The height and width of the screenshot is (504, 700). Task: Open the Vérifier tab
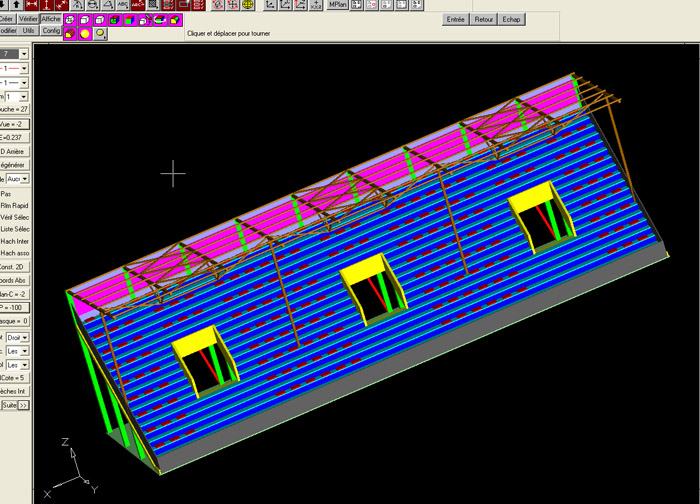[29, 19]
